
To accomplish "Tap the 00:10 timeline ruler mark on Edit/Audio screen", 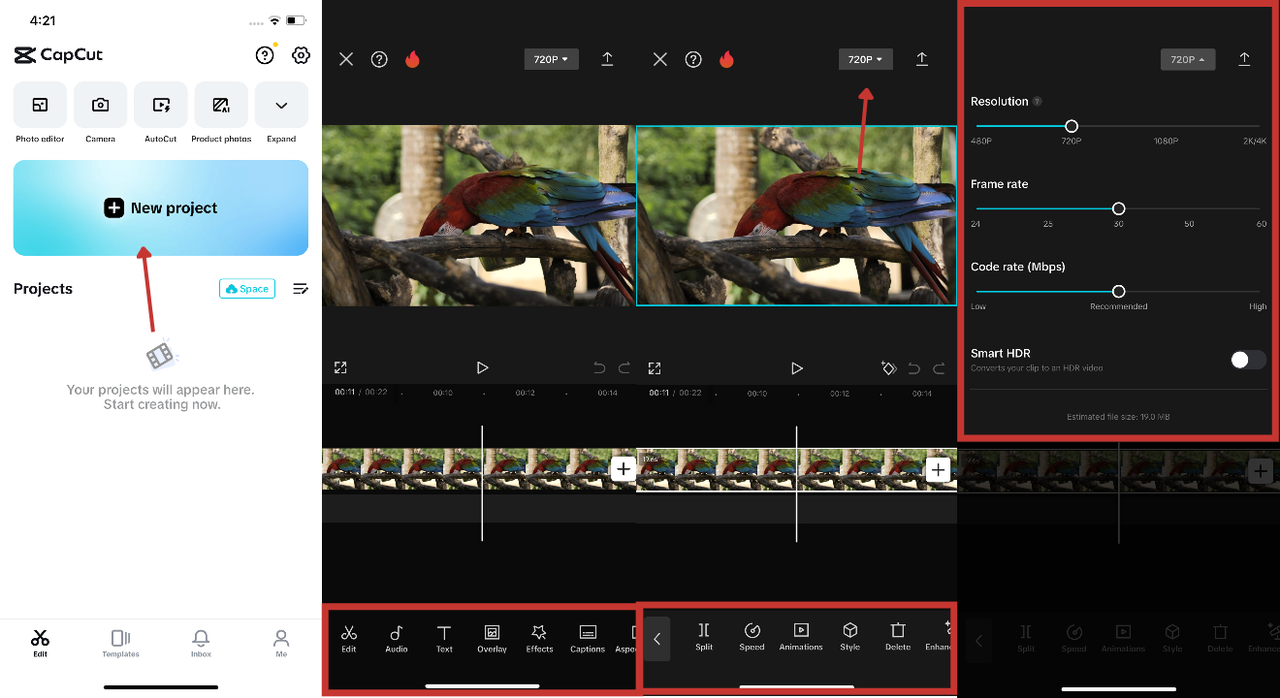I will (x=442, y=393).
